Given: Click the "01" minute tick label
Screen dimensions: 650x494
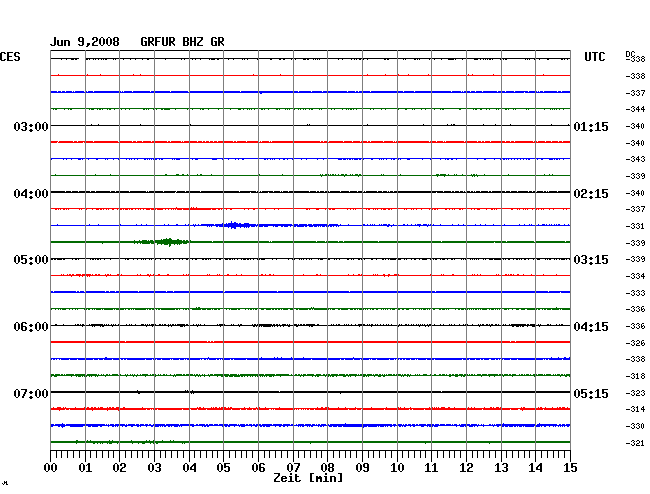Looking at the screenshot, I should [x=85, y=468].
